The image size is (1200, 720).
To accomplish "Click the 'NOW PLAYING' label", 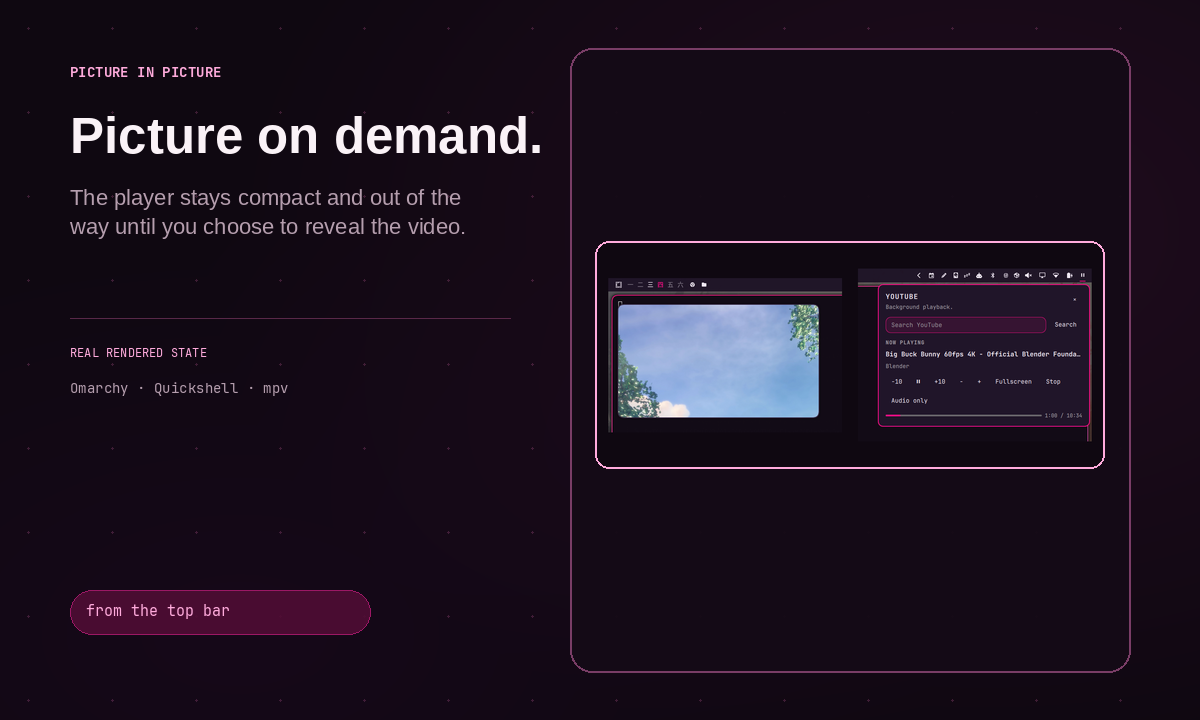I will click(905, 342).
